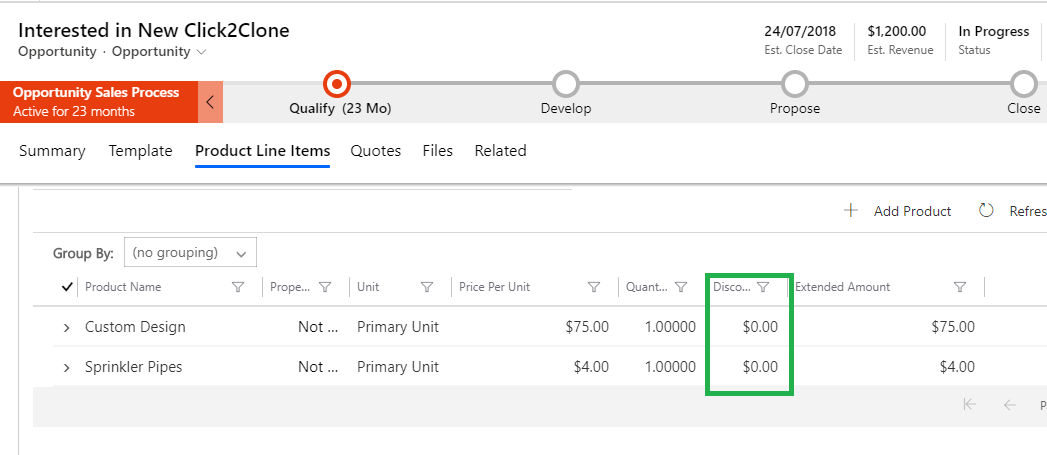Click the Product Name column filter icon
The image size is (1047, 455).
(x=238, y=287)
